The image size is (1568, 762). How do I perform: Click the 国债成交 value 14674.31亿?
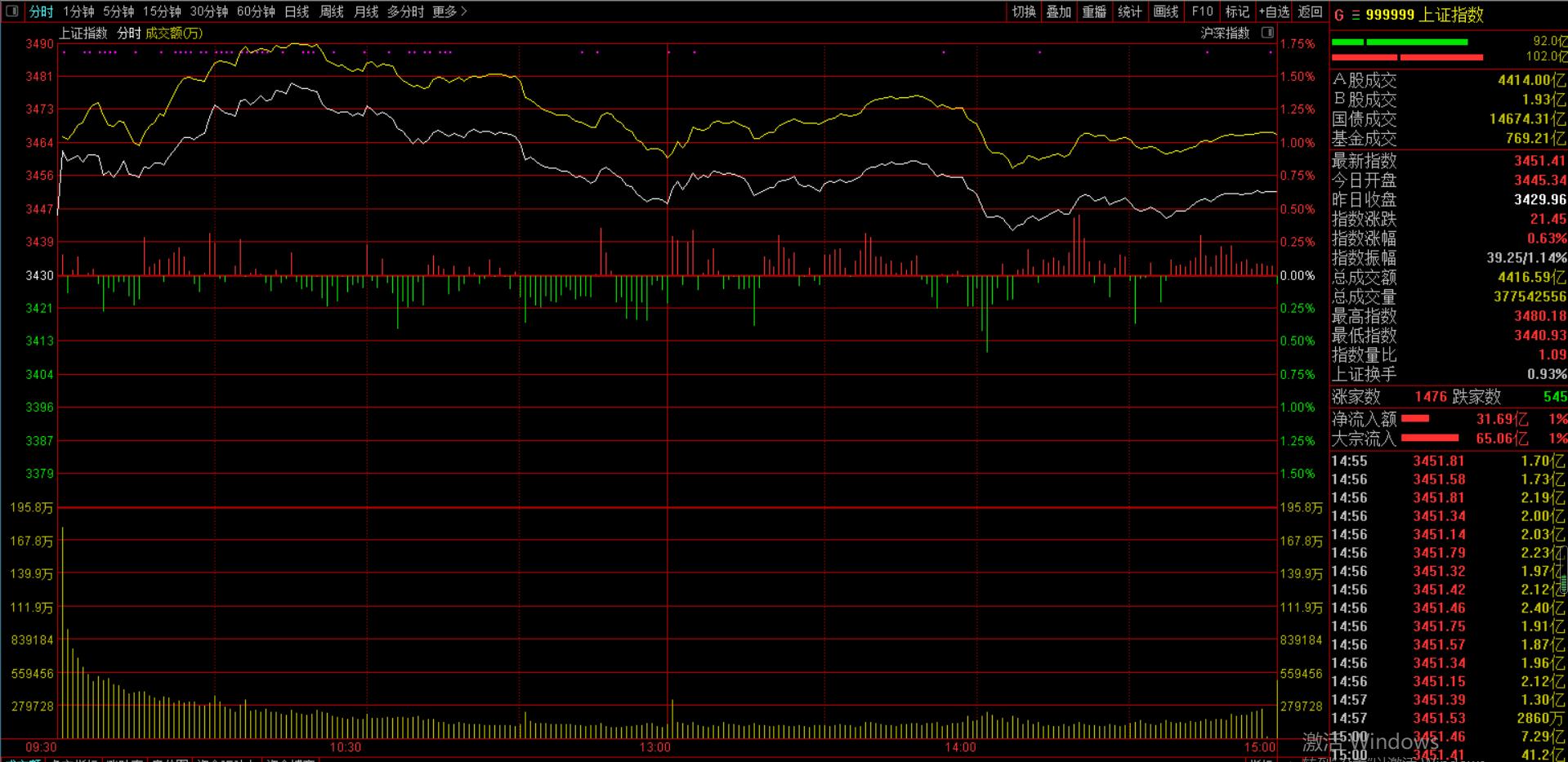1527,119
